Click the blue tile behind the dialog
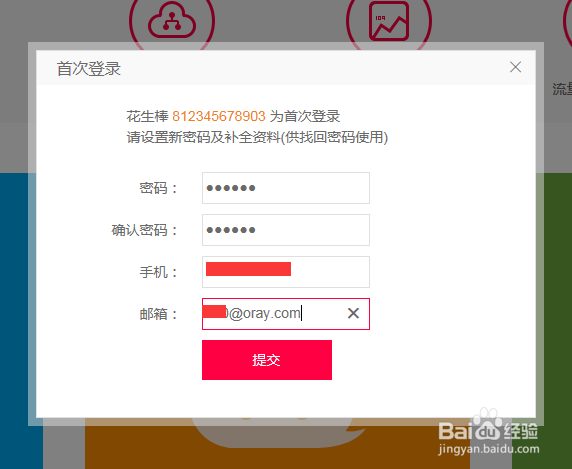Viewport: 572px width, 469px height. 14,321
